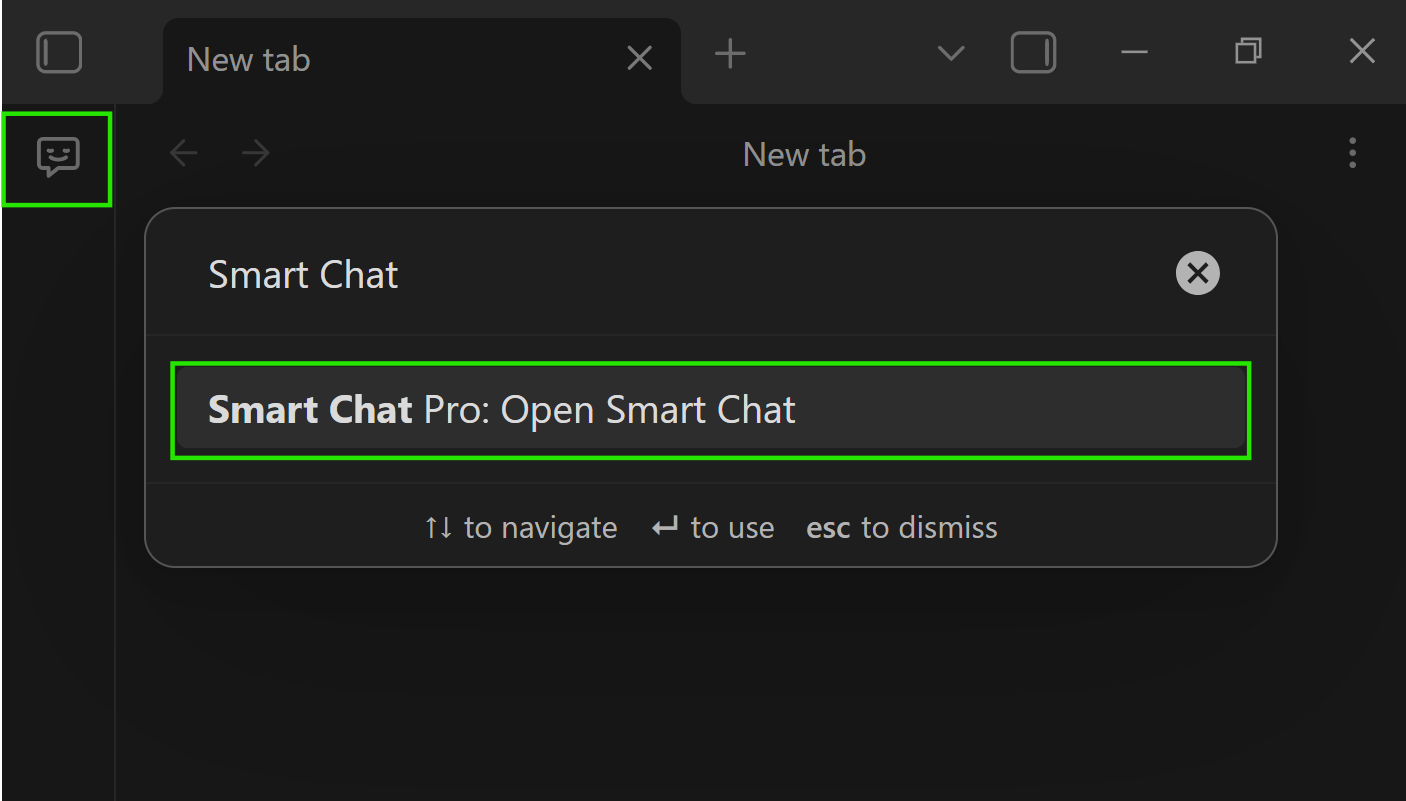The width and height of the screenshot is (1406, 801).
Task: Select the New tab tab header
Action: click(400, 59)
